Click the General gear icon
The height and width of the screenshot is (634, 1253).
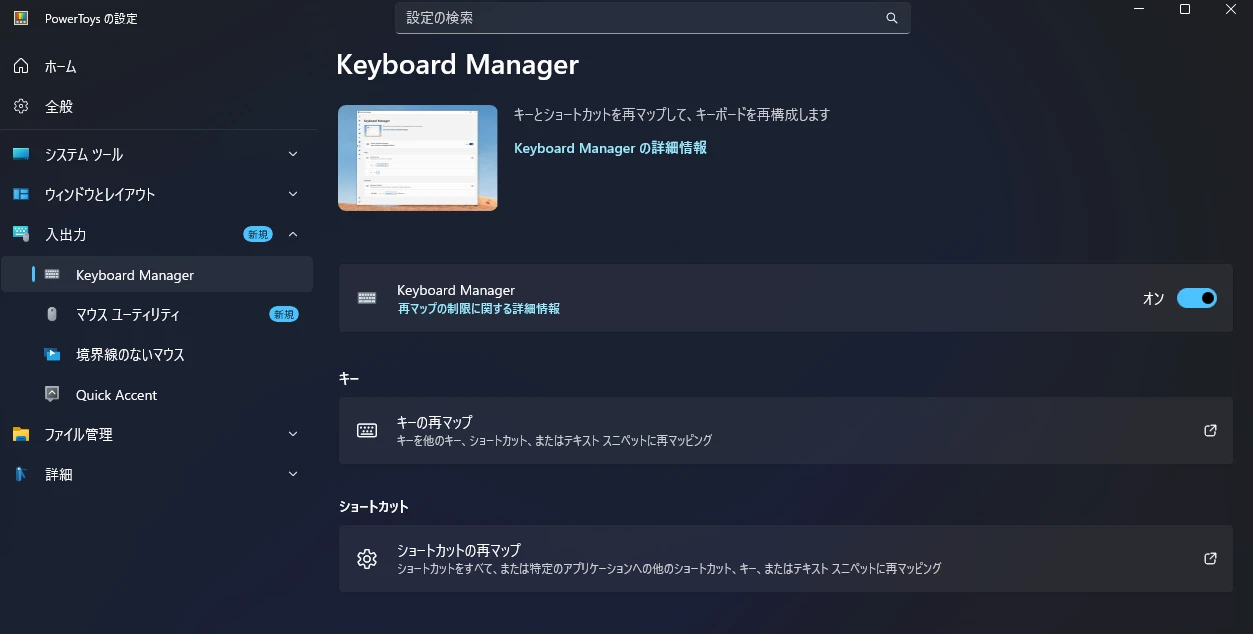coord(21,106)
